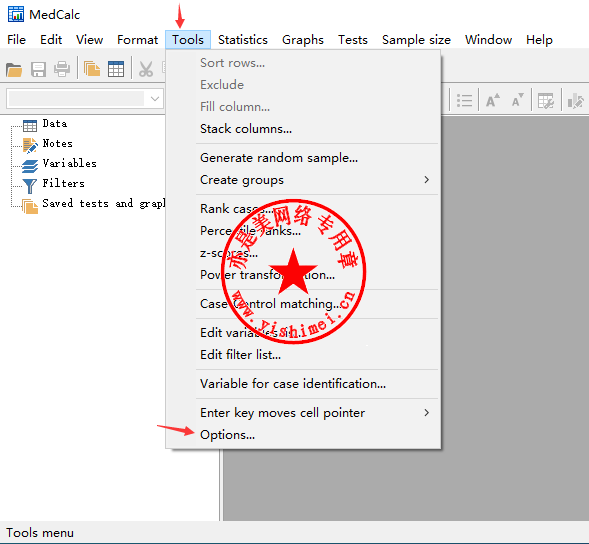Choose Edit variables list... menu entry
This screenshot has height=544, width=589.
pos(303,332)
